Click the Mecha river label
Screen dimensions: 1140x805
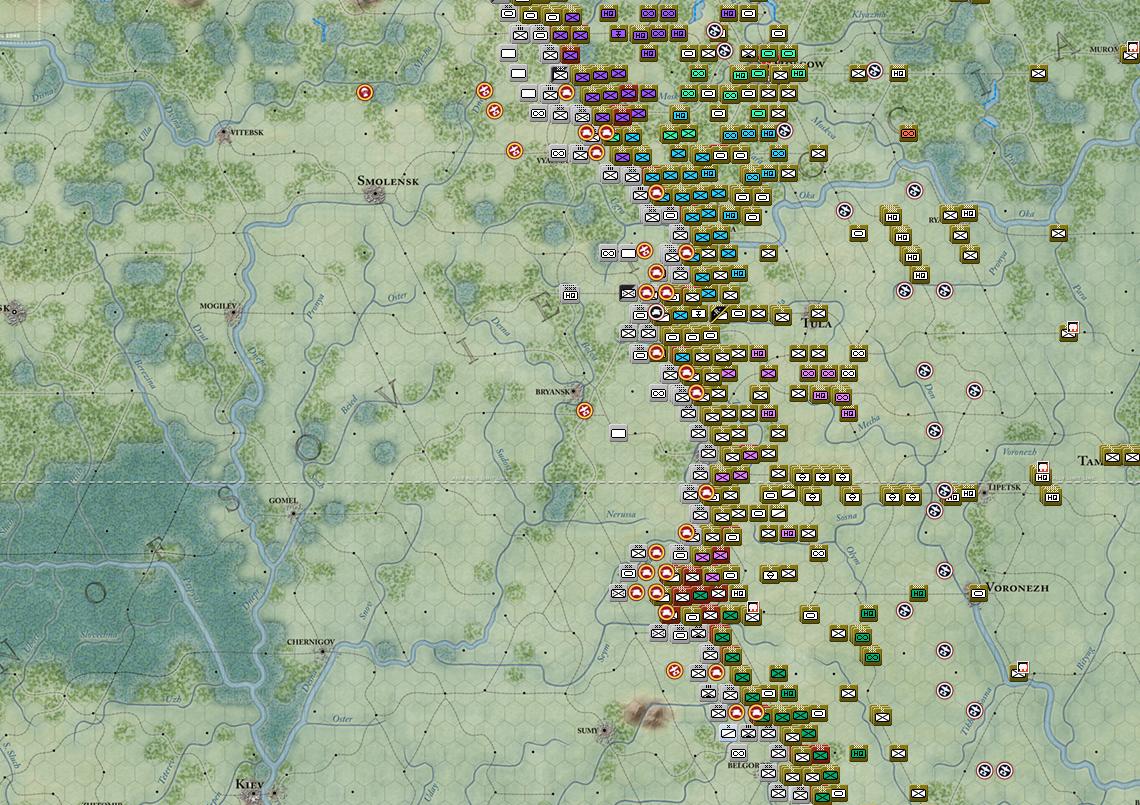(x=868, y=423)
